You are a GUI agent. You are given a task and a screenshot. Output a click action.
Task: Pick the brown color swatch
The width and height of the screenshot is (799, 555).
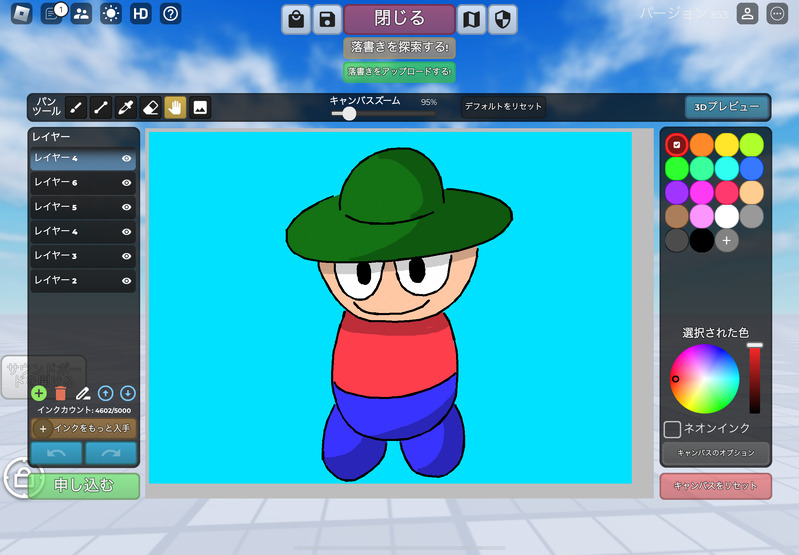tap(677, 217)
